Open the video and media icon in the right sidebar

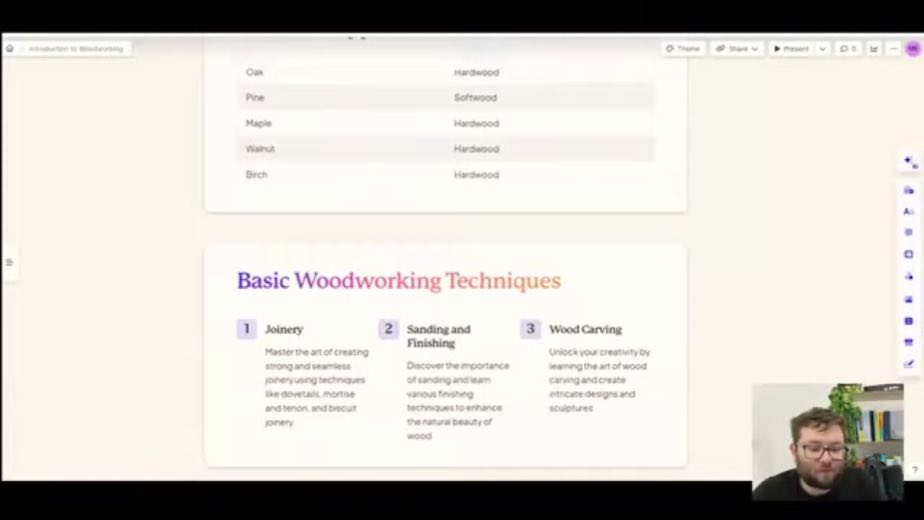click(909, 321)
